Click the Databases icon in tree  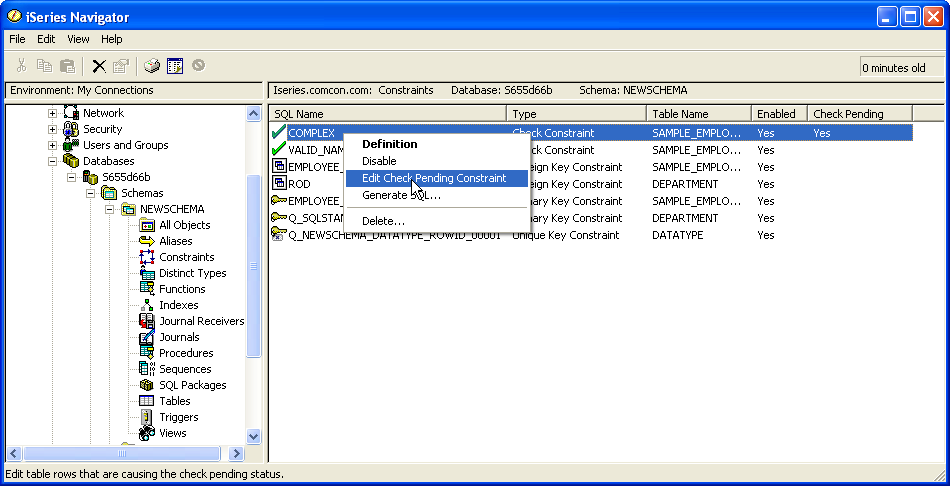71,161
